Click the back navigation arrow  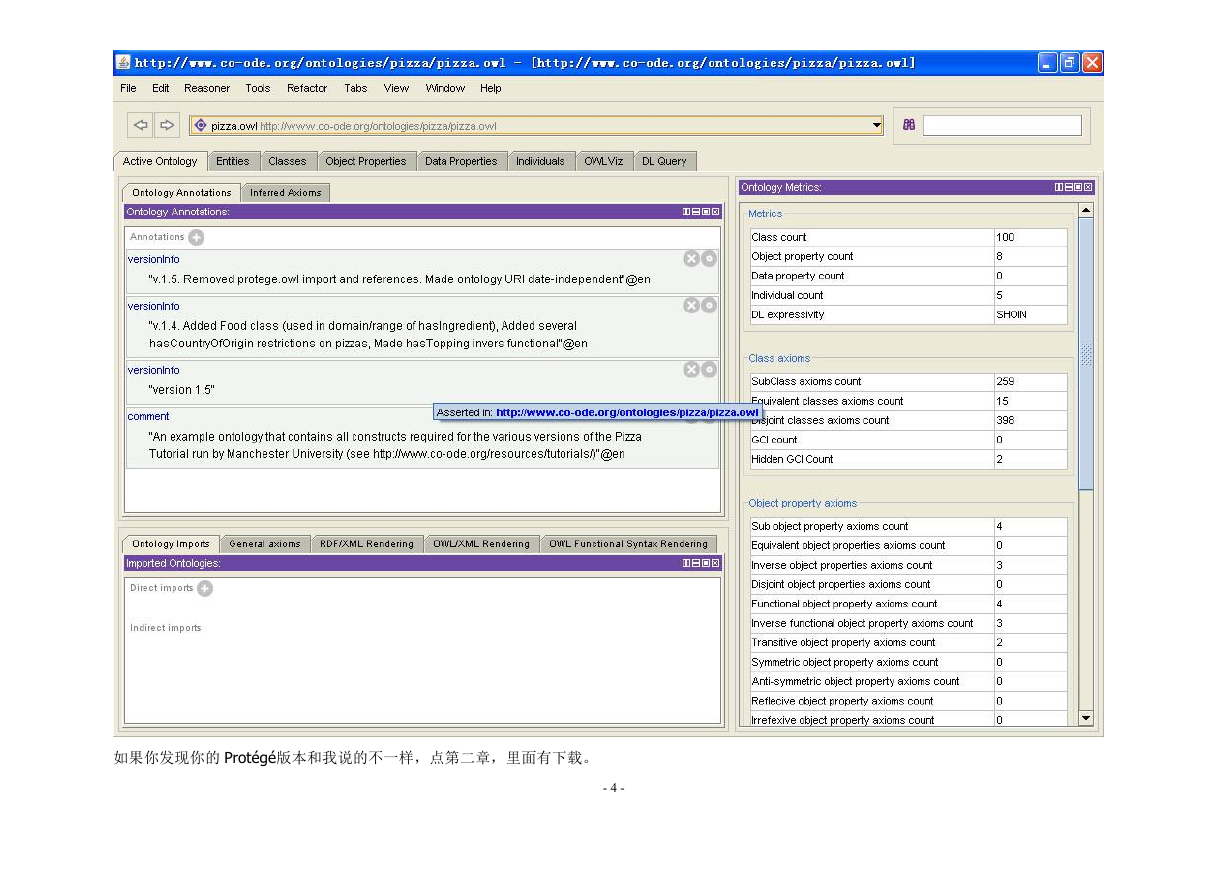[x=141, y=126]
